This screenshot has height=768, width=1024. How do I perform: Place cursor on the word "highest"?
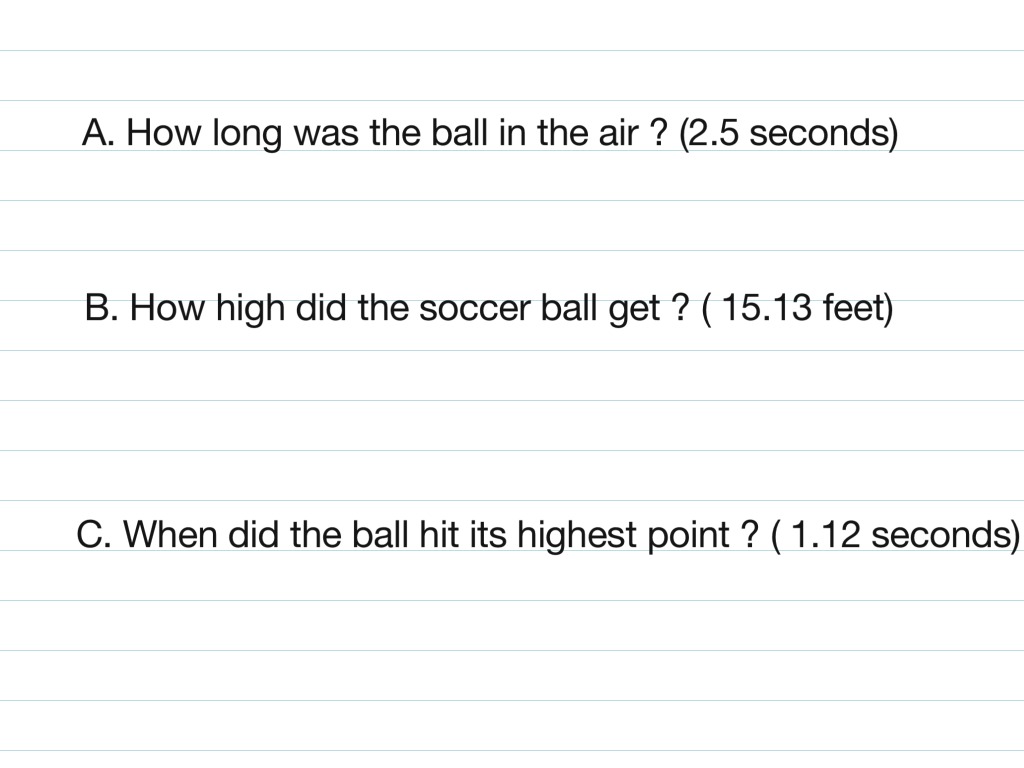[577, 536]
